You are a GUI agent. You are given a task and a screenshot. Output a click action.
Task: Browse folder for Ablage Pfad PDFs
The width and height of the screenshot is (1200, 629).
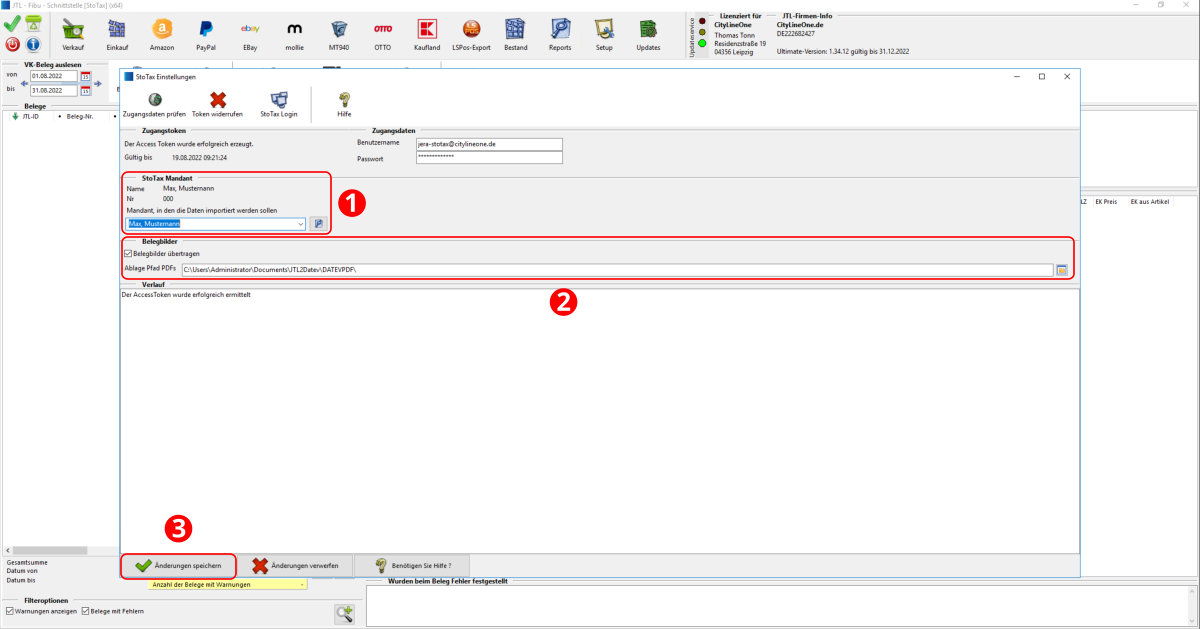[1062, 270]
